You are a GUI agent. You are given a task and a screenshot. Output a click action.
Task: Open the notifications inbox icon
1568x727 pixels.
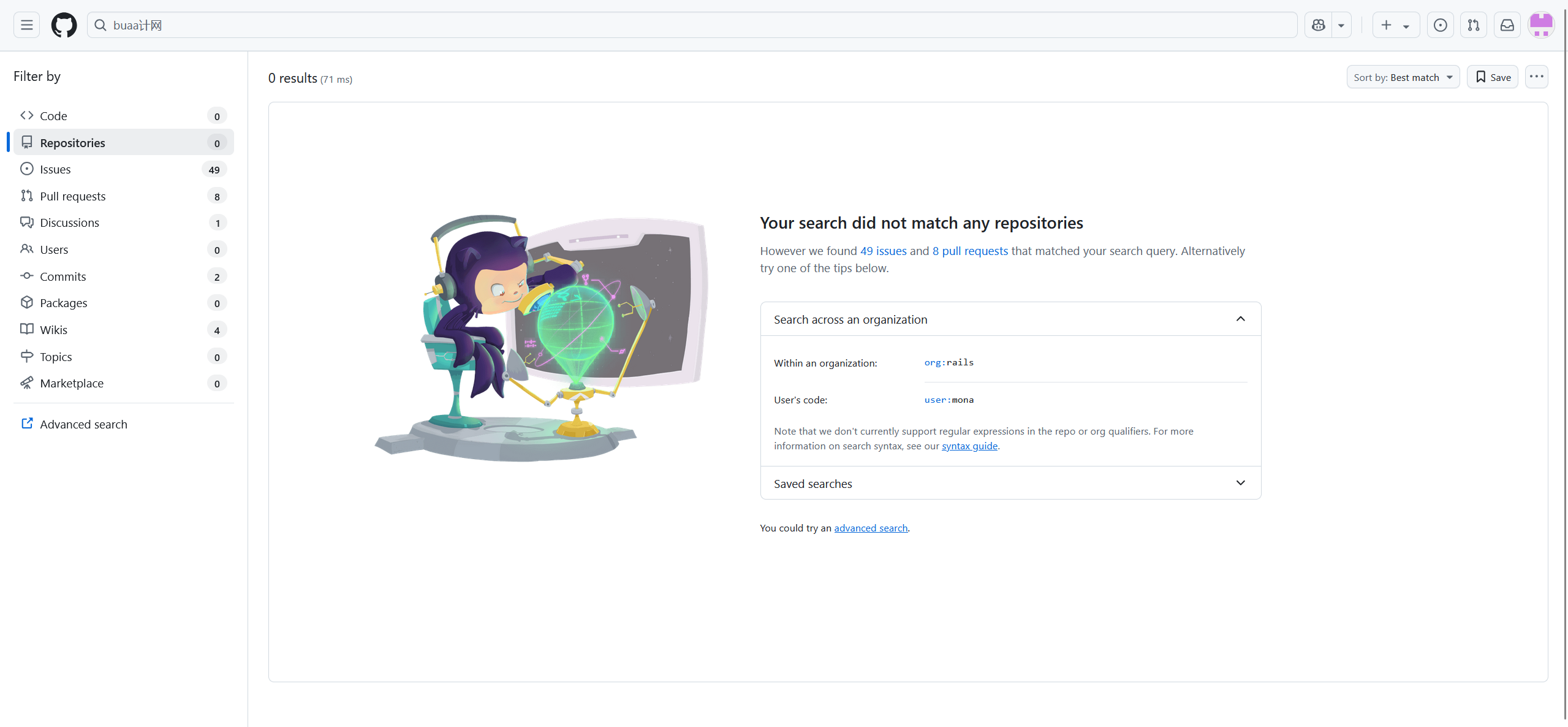click(1507, 25)
